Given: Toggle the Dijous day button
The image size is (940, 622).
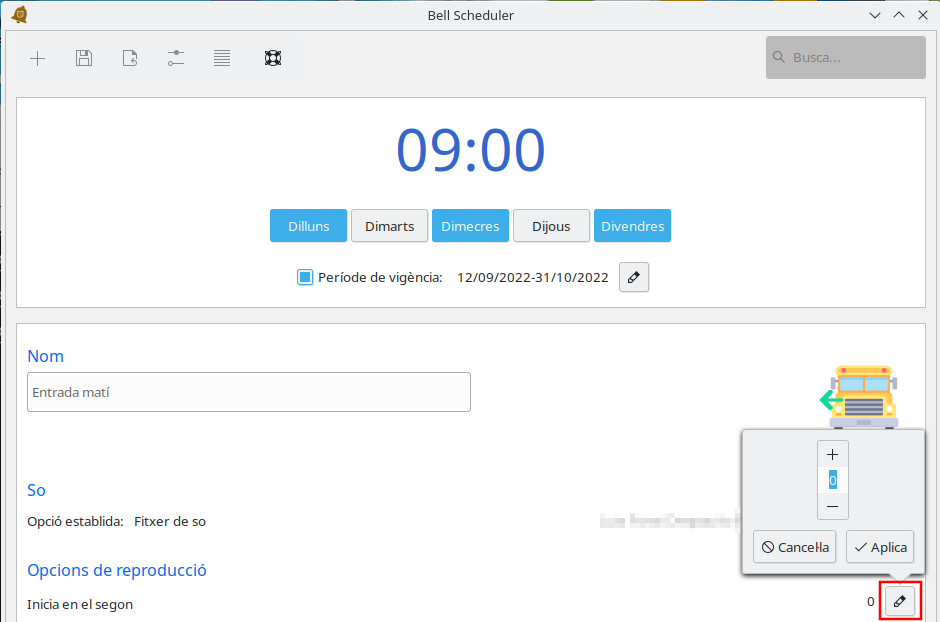Looking at the screenshot, I should 551,226.
